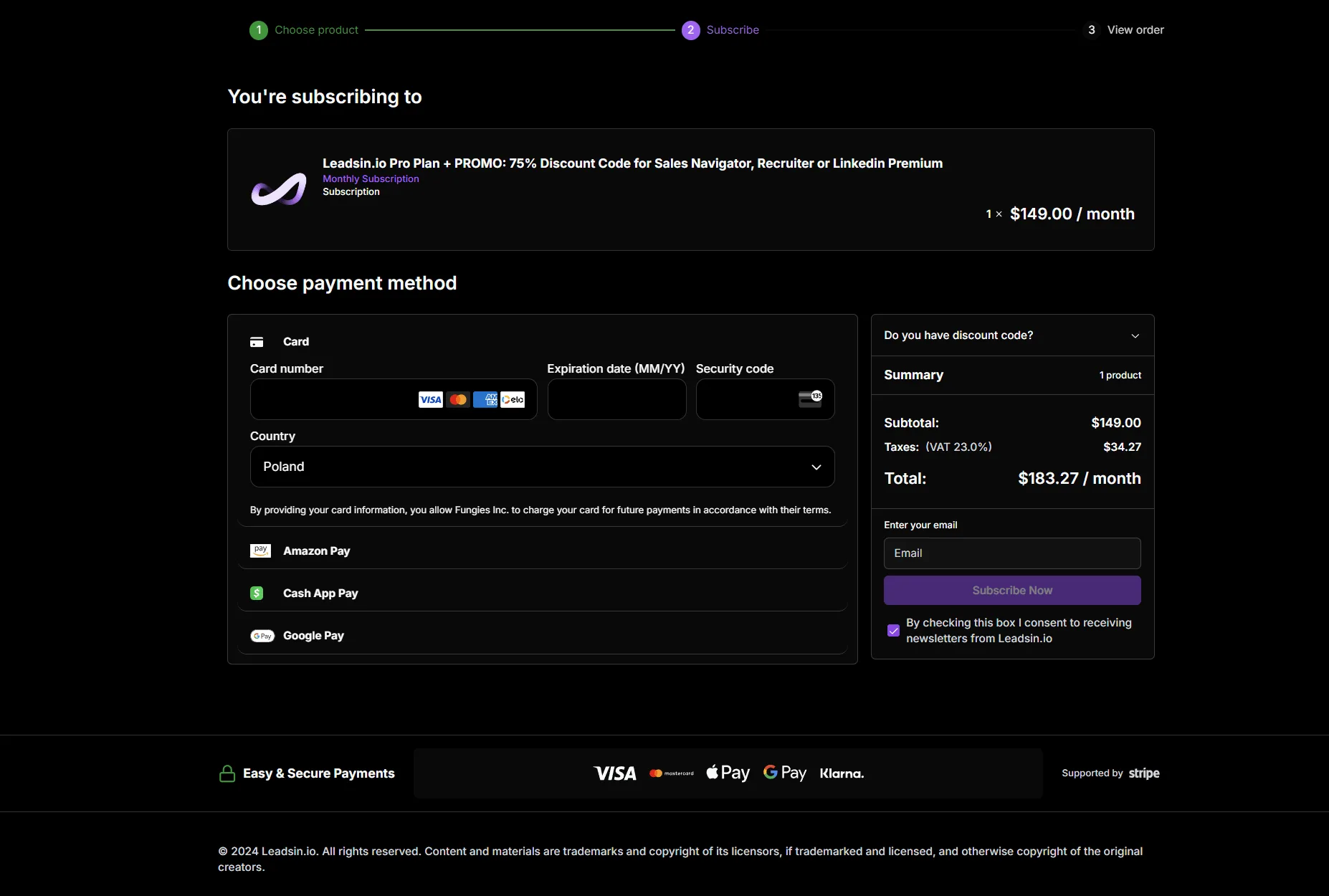Click the Do you have discount code text
The height and width of the screenshot is (896, 1329).
pyautogui.click(x=958, y=335)
